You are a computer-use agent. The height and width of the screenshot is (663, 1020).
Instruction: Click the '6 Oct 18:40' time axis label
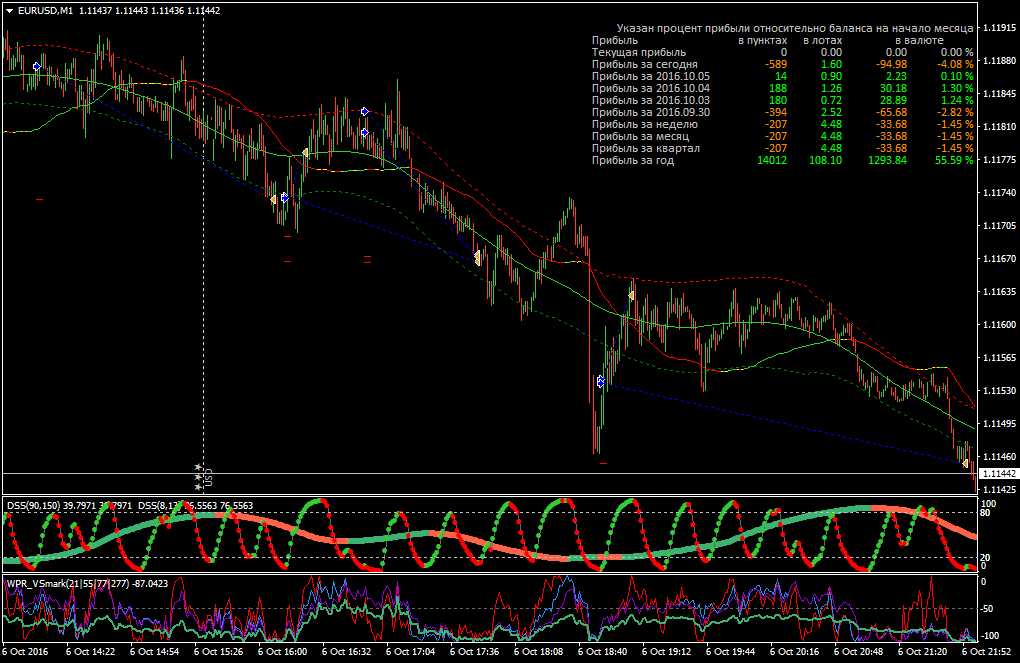(603, 651)
